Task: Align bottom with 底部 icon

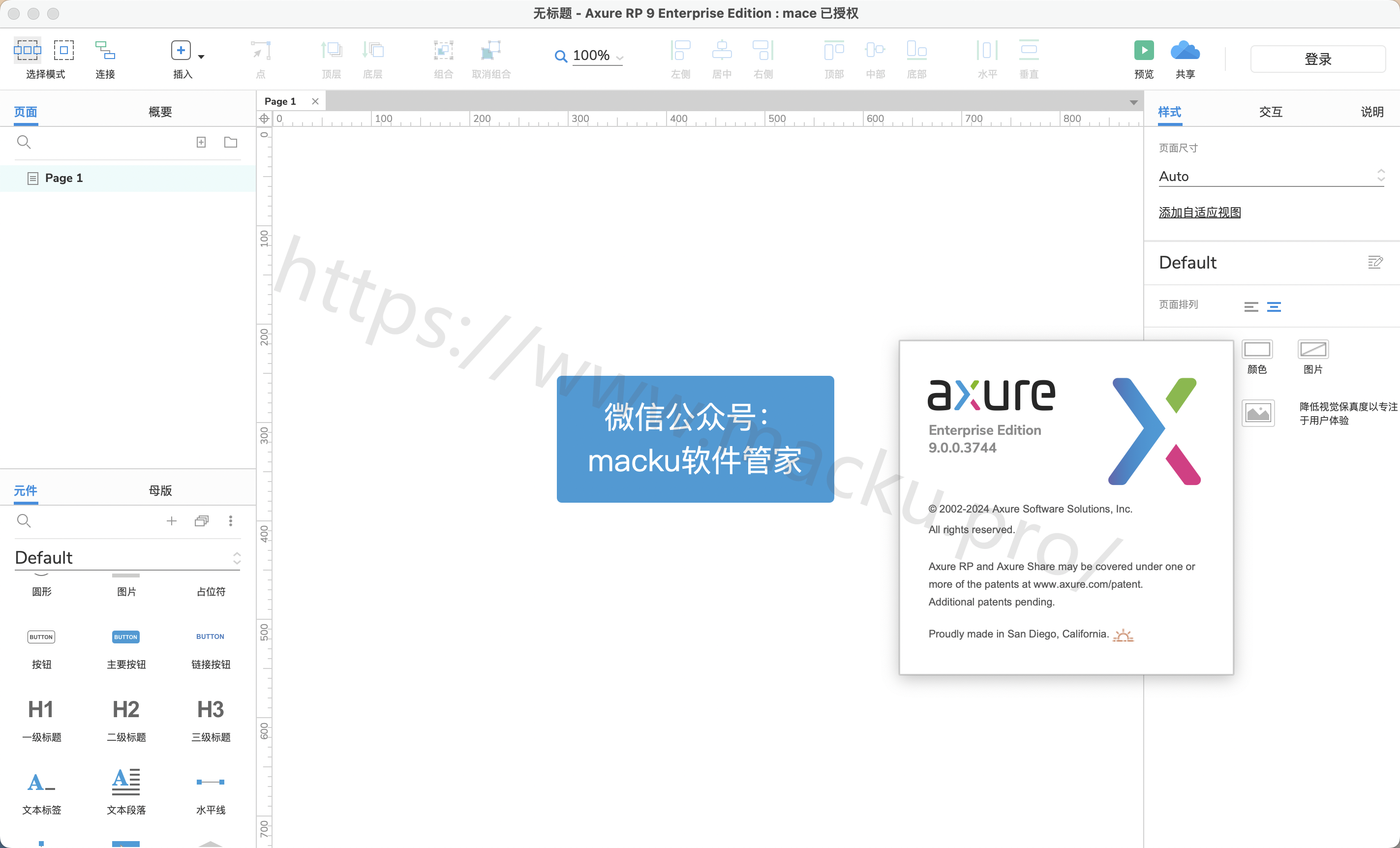Action: pos(916,50)
